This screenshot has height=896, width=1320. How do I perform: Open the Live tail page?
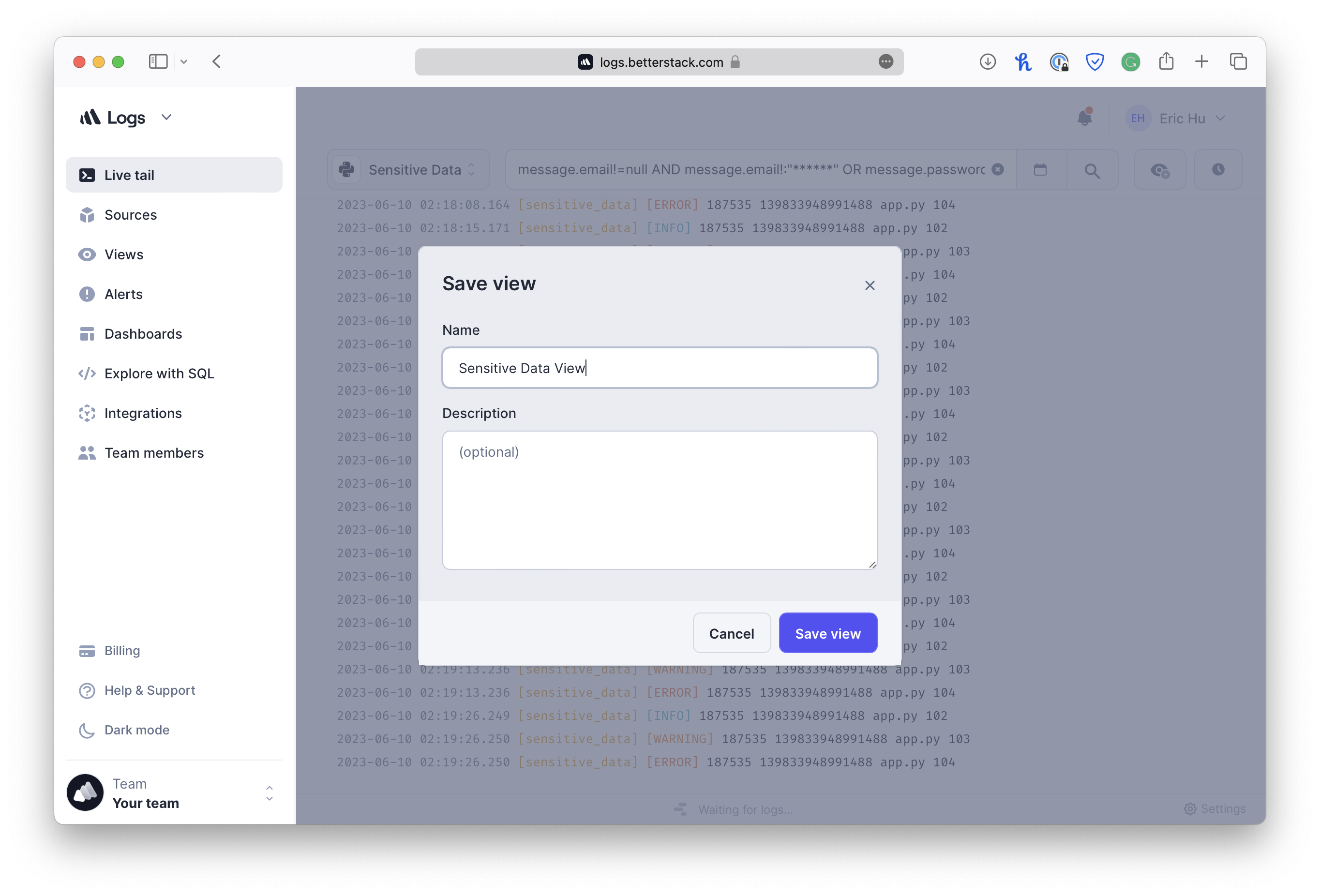pos(174,175)
